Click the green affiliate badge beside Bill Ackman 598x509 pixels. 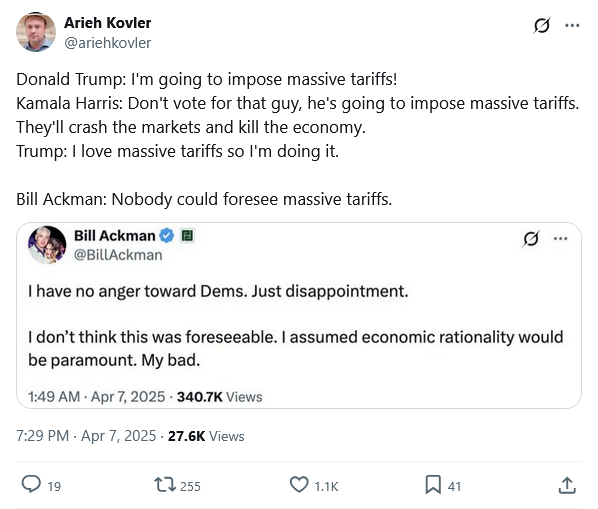(x=187, y=236)
